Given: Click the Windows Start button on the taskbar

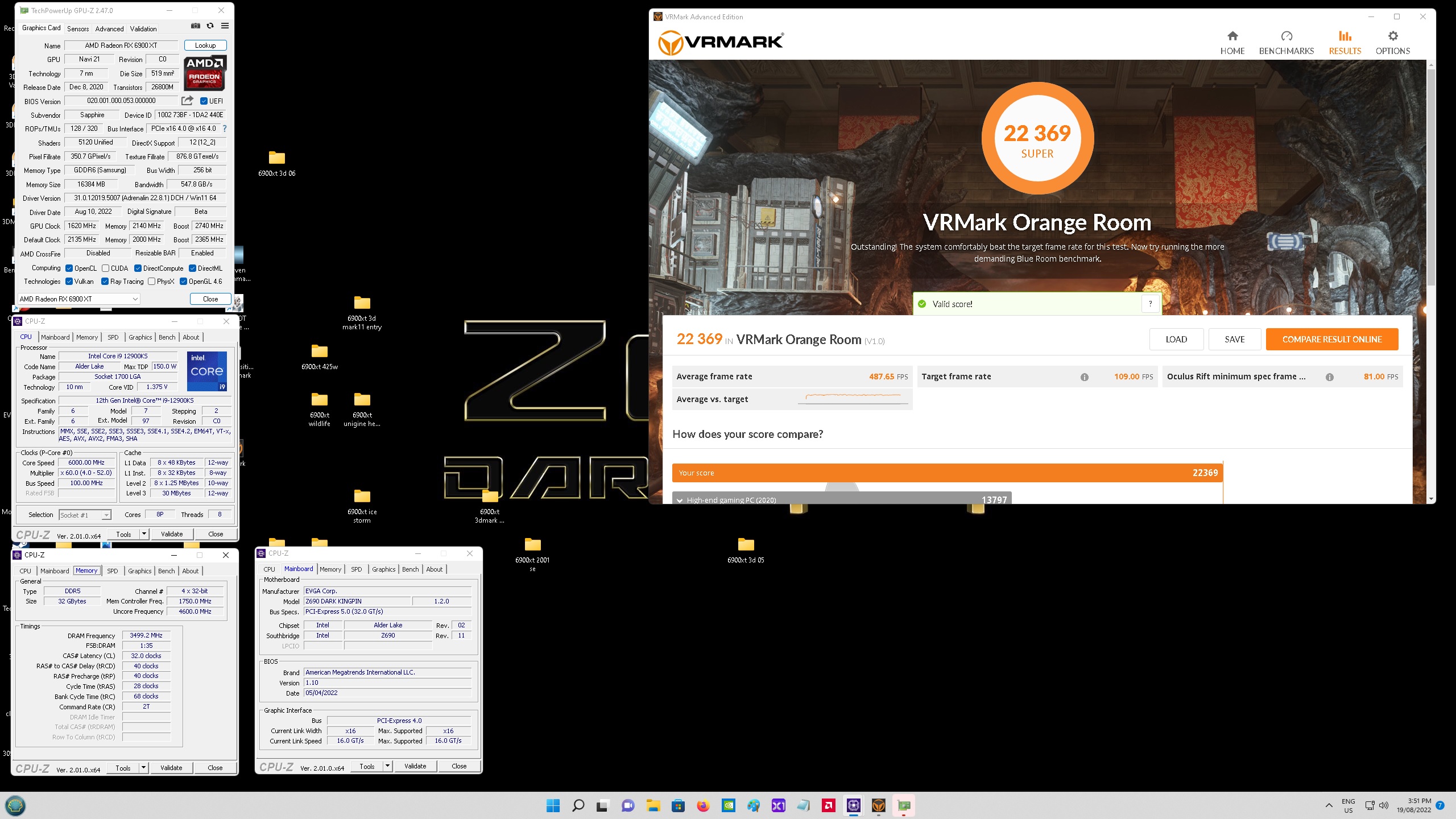Looking at the screenshot, I should click(x=553, y=805).
